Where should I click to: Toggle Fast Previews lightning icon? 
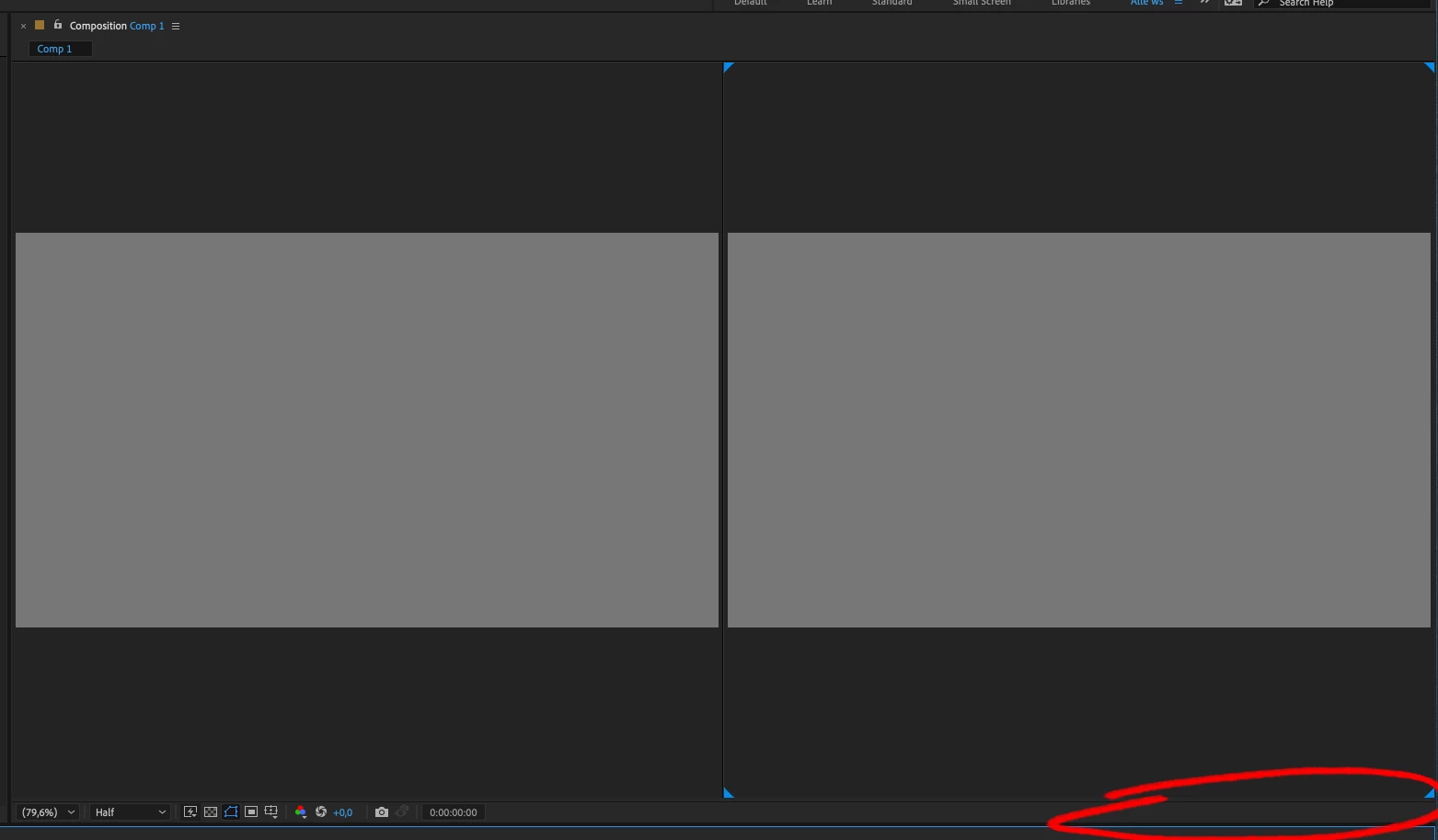click(190, 812)
